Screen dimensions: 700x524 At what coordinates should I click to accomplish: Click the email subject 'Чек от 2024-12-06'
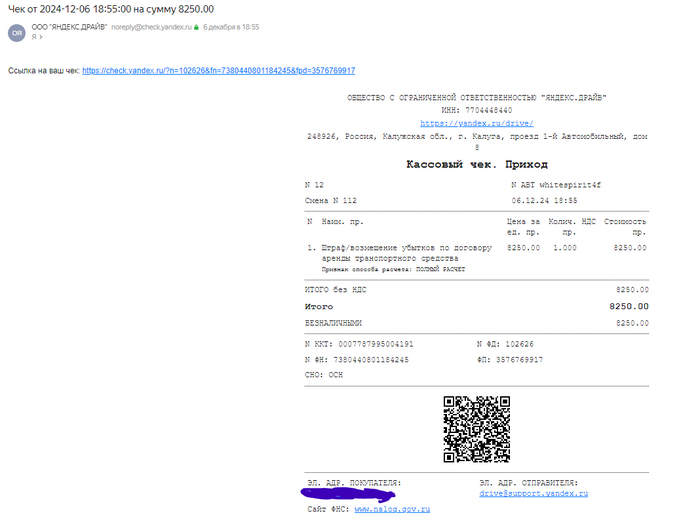click(111, 9)
